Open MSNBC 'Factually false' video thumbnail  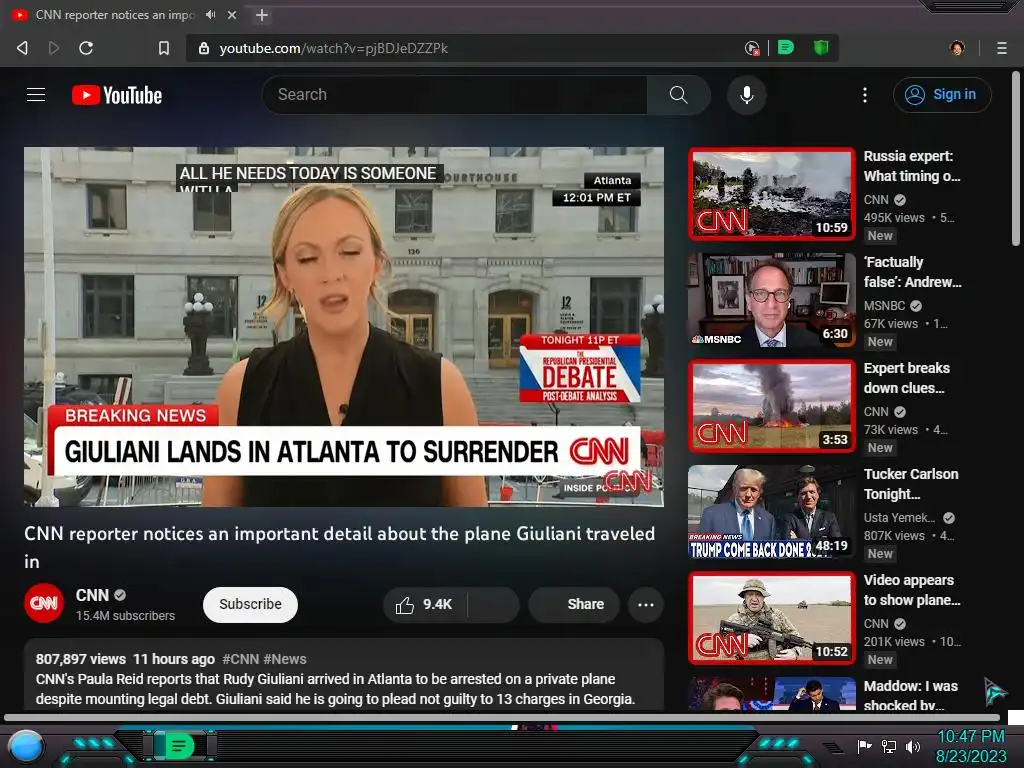click(772, 300)
